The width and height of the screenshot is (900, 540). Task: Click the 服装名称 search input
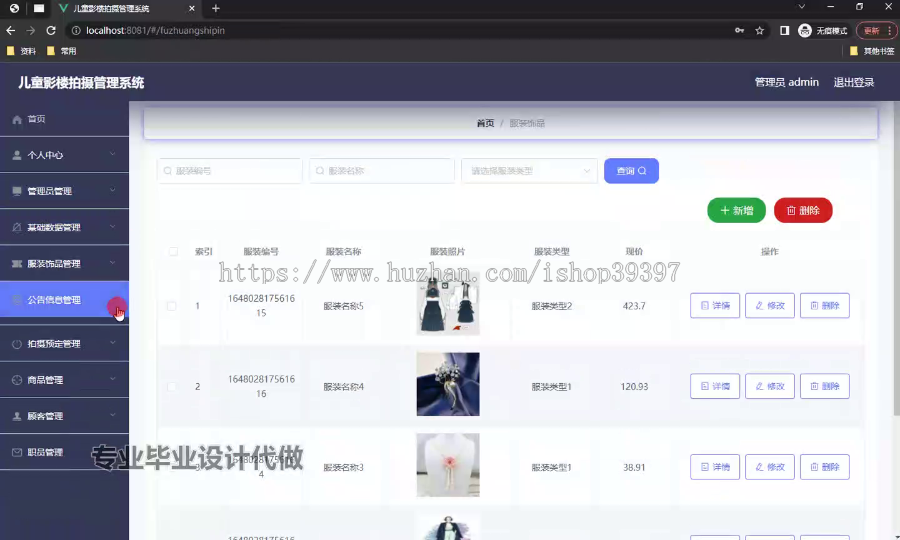point(382,171)
